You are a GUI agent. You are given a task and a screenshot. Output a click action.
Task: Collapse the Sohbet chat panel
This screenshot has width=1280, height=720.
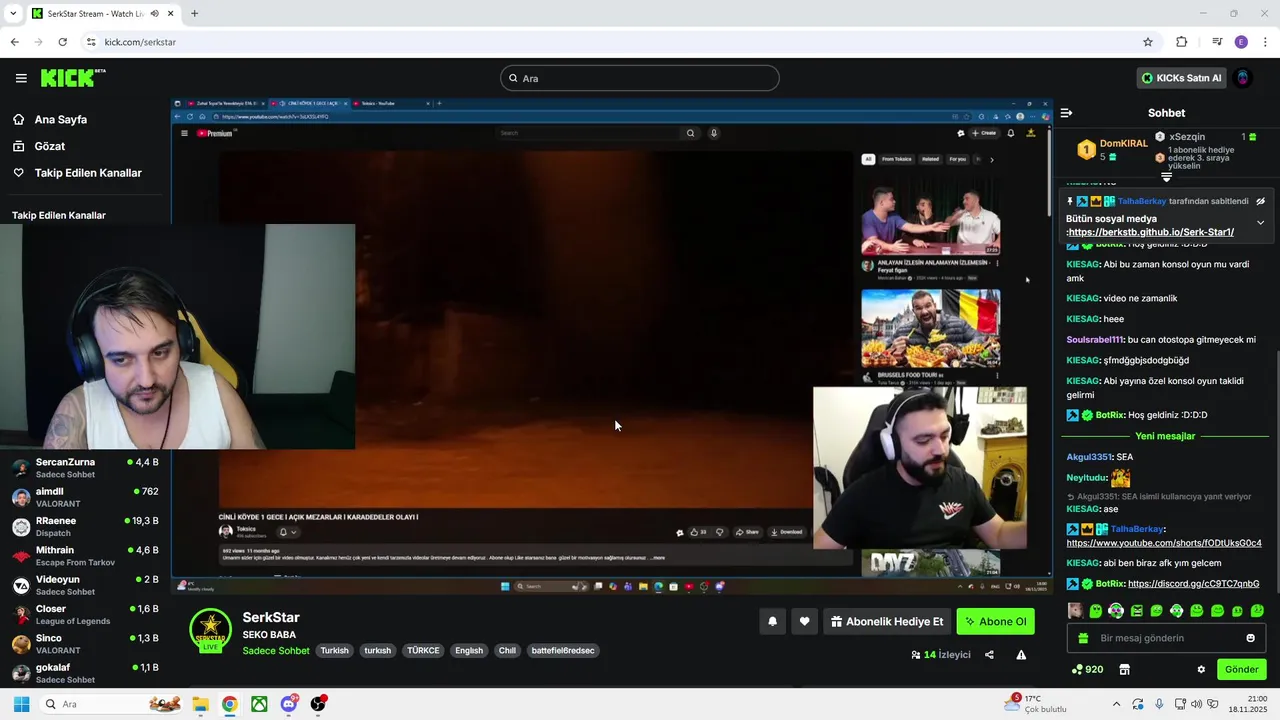pyautogui.click(x=1066, y=113)
